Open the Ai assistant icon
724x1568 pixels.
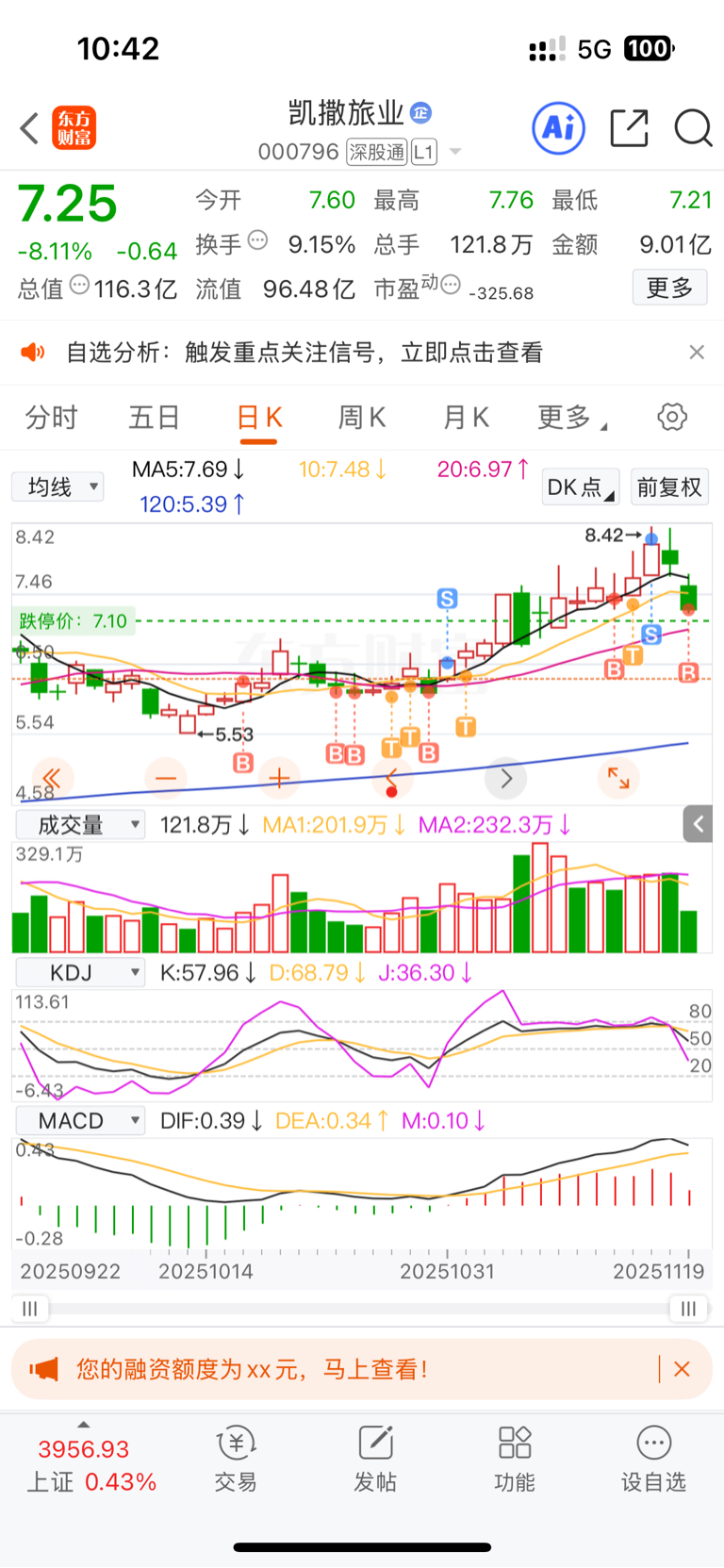pyautogui.click(x=558, y=127)
